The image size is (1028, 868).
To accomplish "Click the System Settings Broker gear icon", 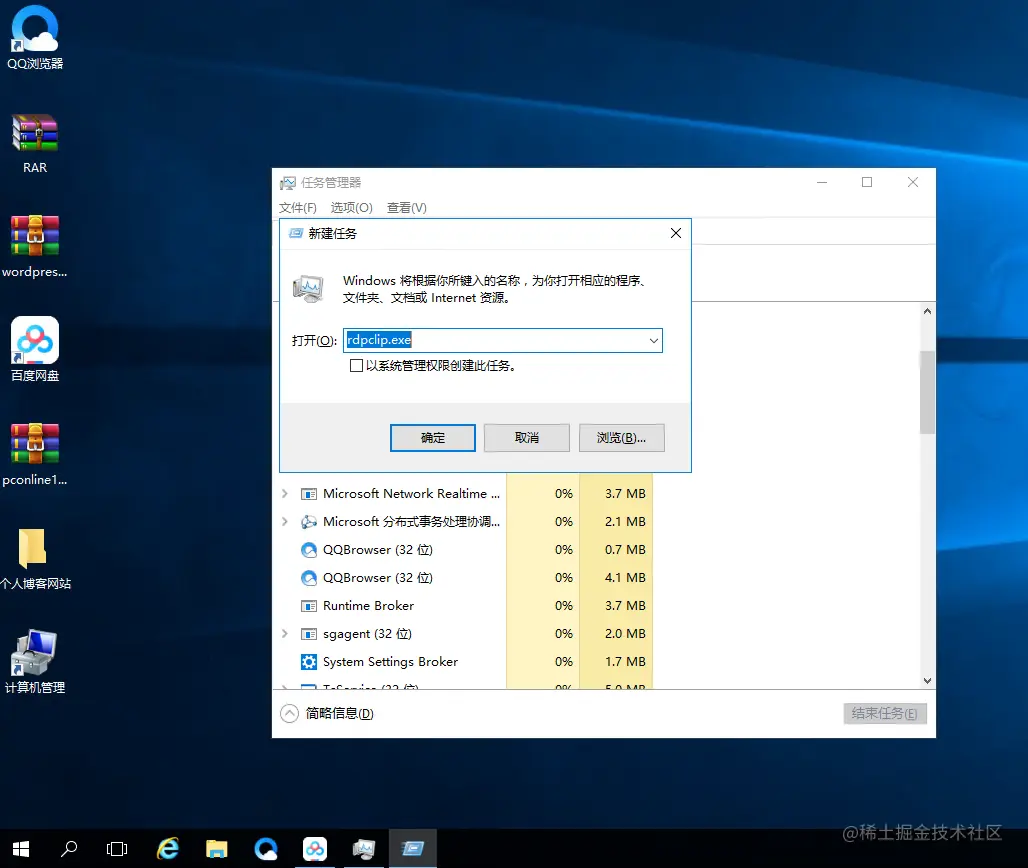I will [309, 661].
